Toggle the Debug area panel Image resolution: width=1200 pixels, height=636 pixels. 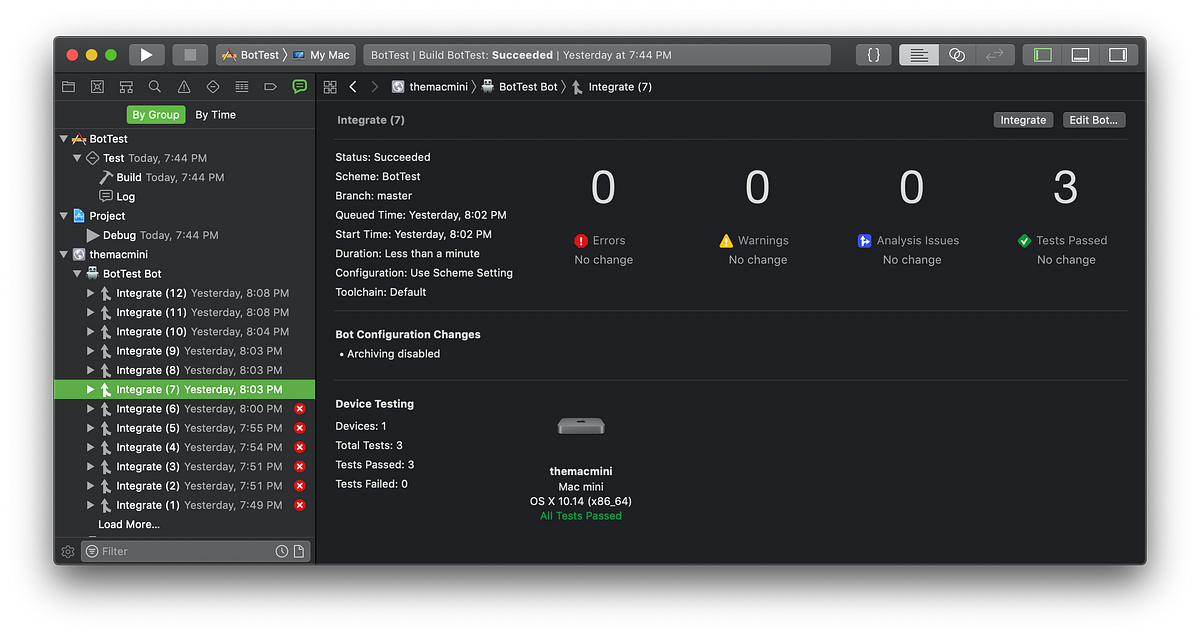(x=1080, y=54)
